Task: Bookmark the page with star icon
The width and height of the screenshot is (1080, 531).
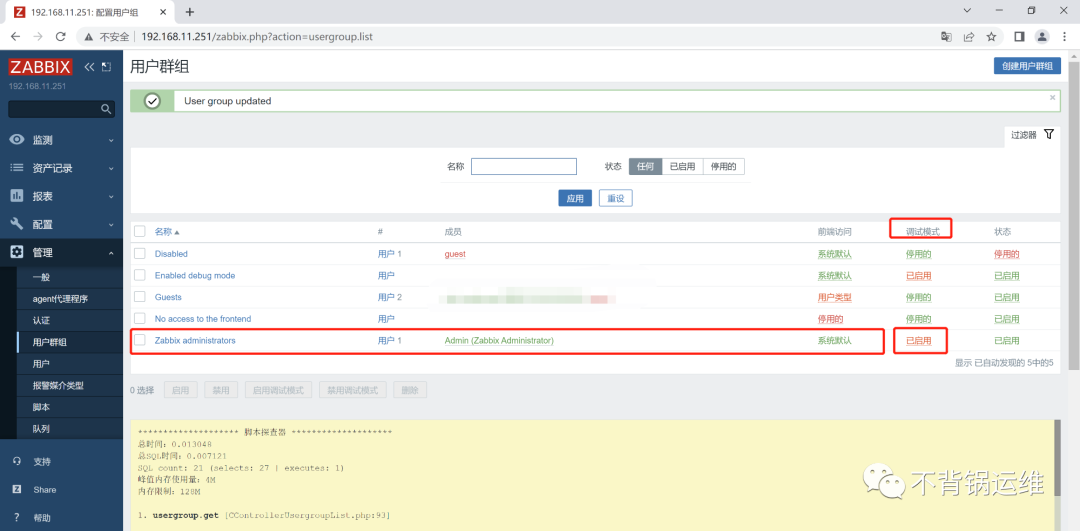Action: click(991, 37)
